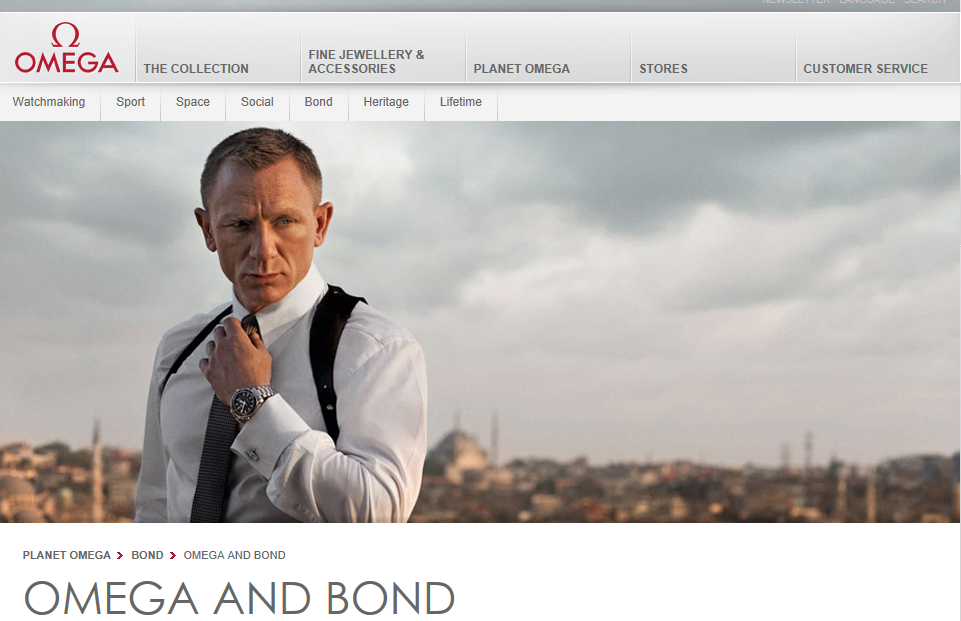The image size is (961, 621).
Task: Select Planet Omega in the main navigation
Action: [x=521, y=69]
